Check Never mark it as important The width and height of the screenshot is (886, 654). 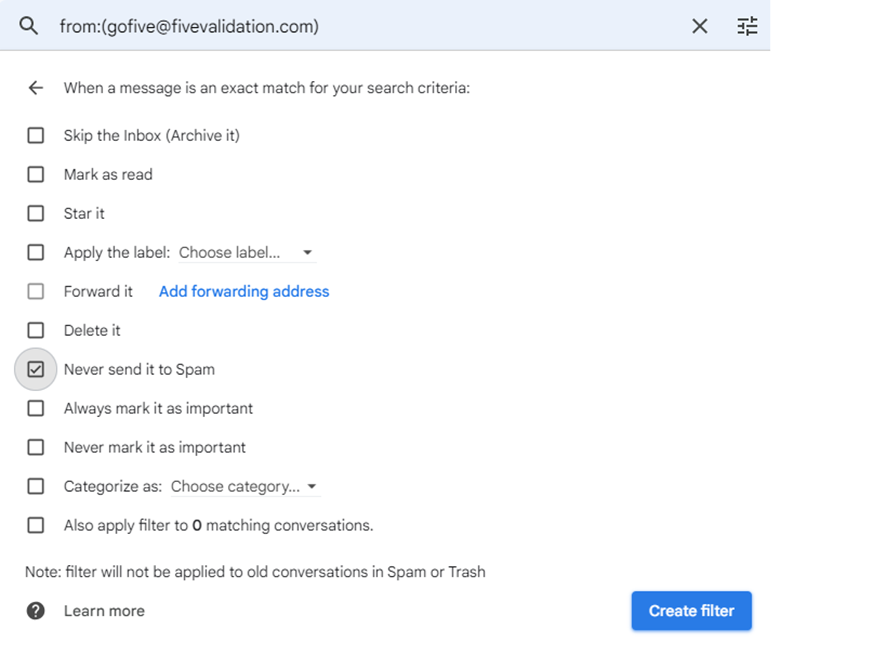(36, 447)
